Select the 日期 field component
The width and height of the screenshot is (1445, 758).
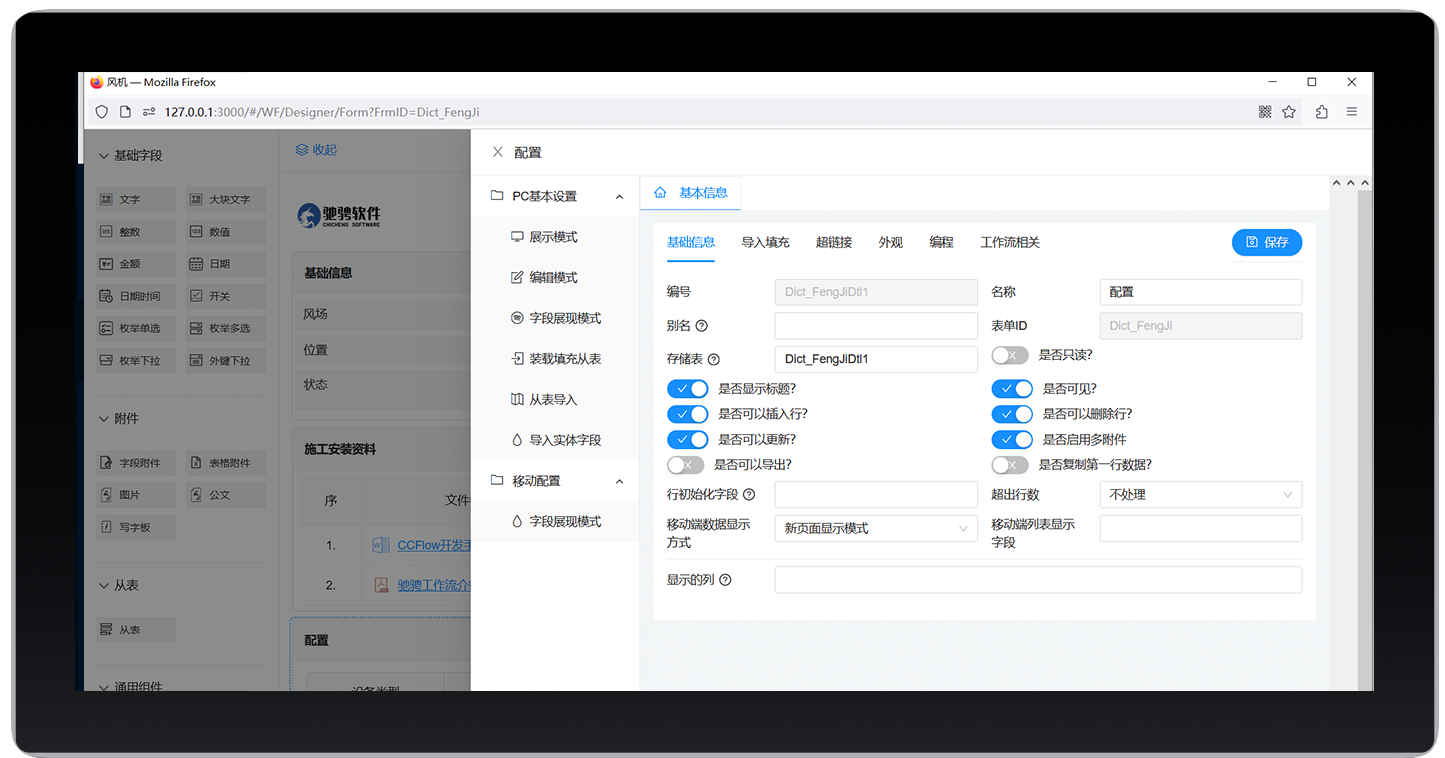pyautogui.click(x=226, y=264)
